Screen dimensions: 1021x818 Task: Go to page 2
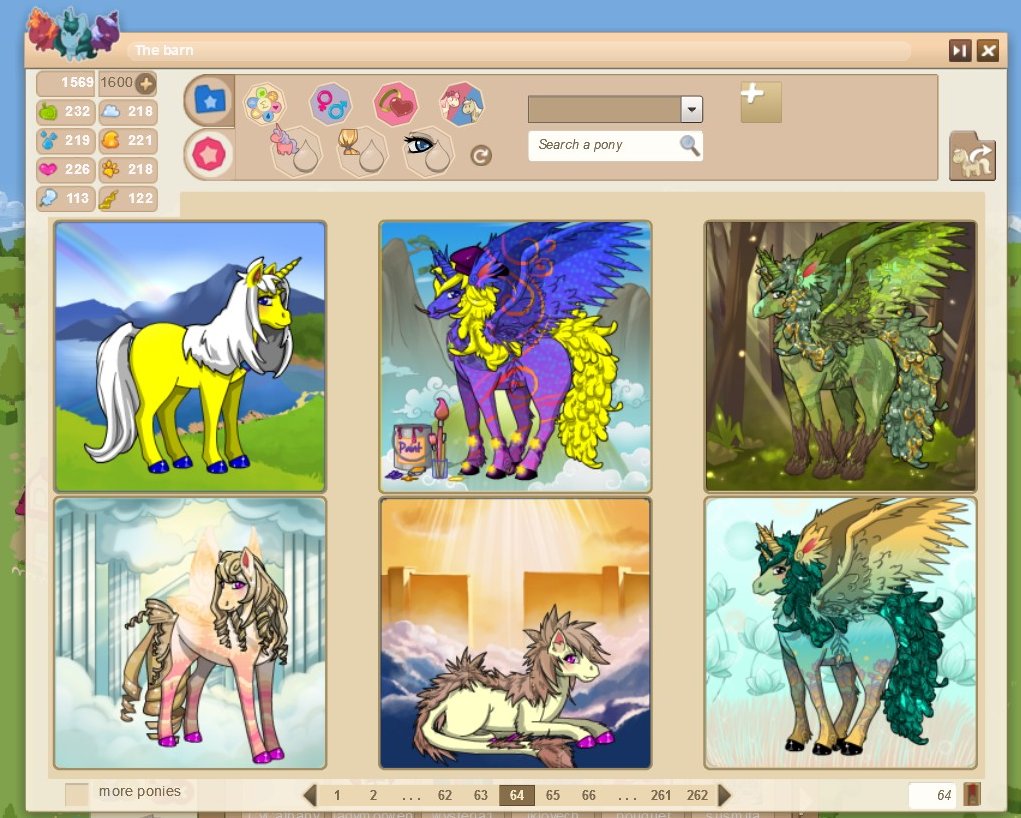373,795
